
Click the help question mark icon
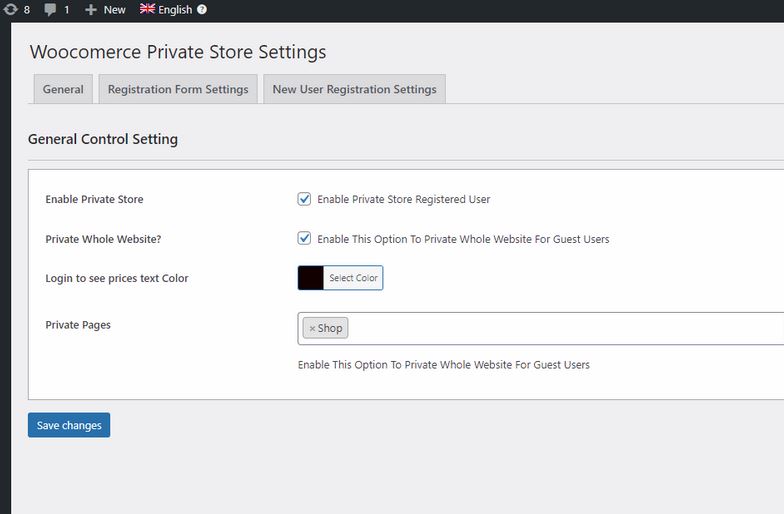(x=202, y=9)
